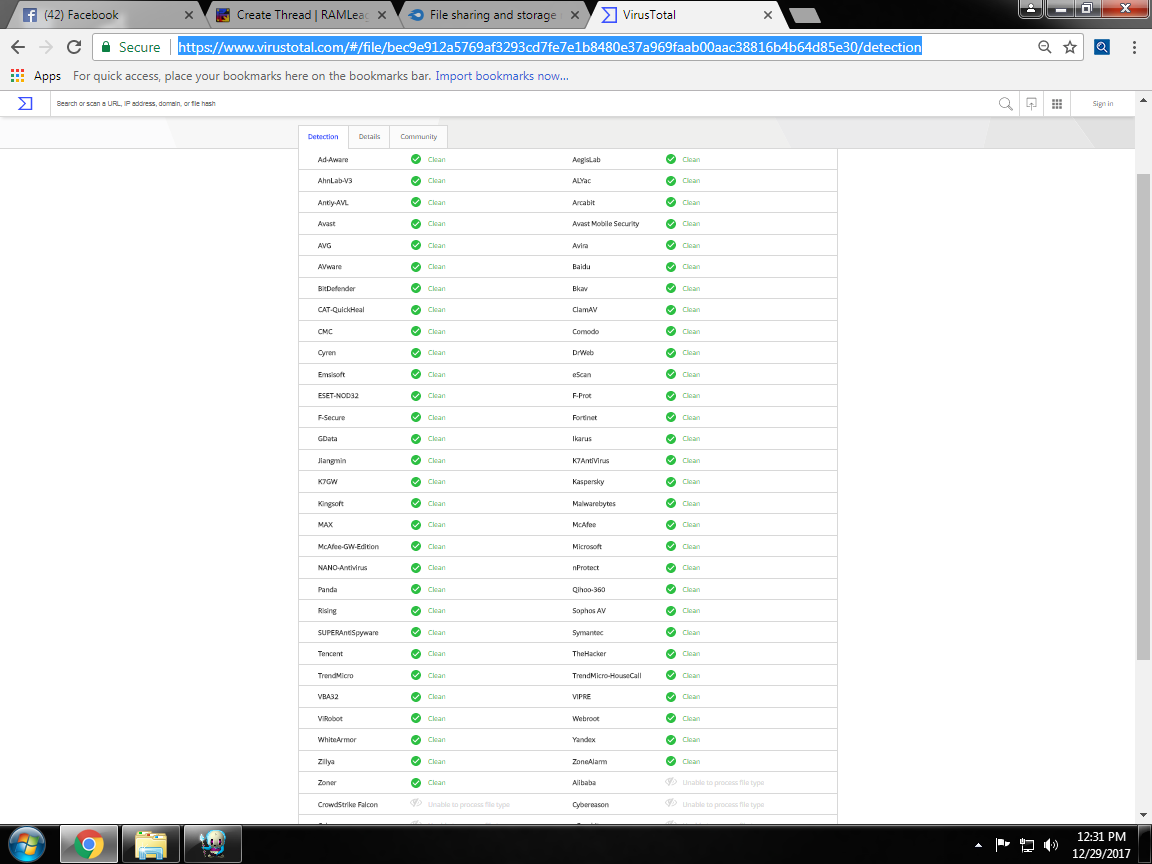Click the green check icon in McAfee row

click(671, 525)
